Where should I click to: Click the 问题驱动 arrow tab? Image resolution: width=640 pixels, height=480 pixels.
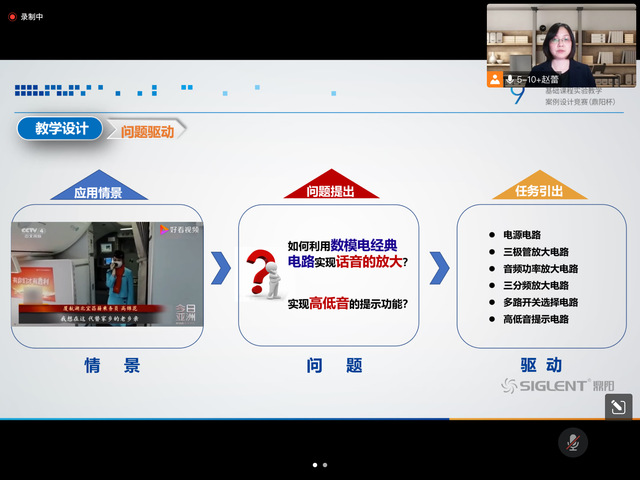click(x=148, y=130)
